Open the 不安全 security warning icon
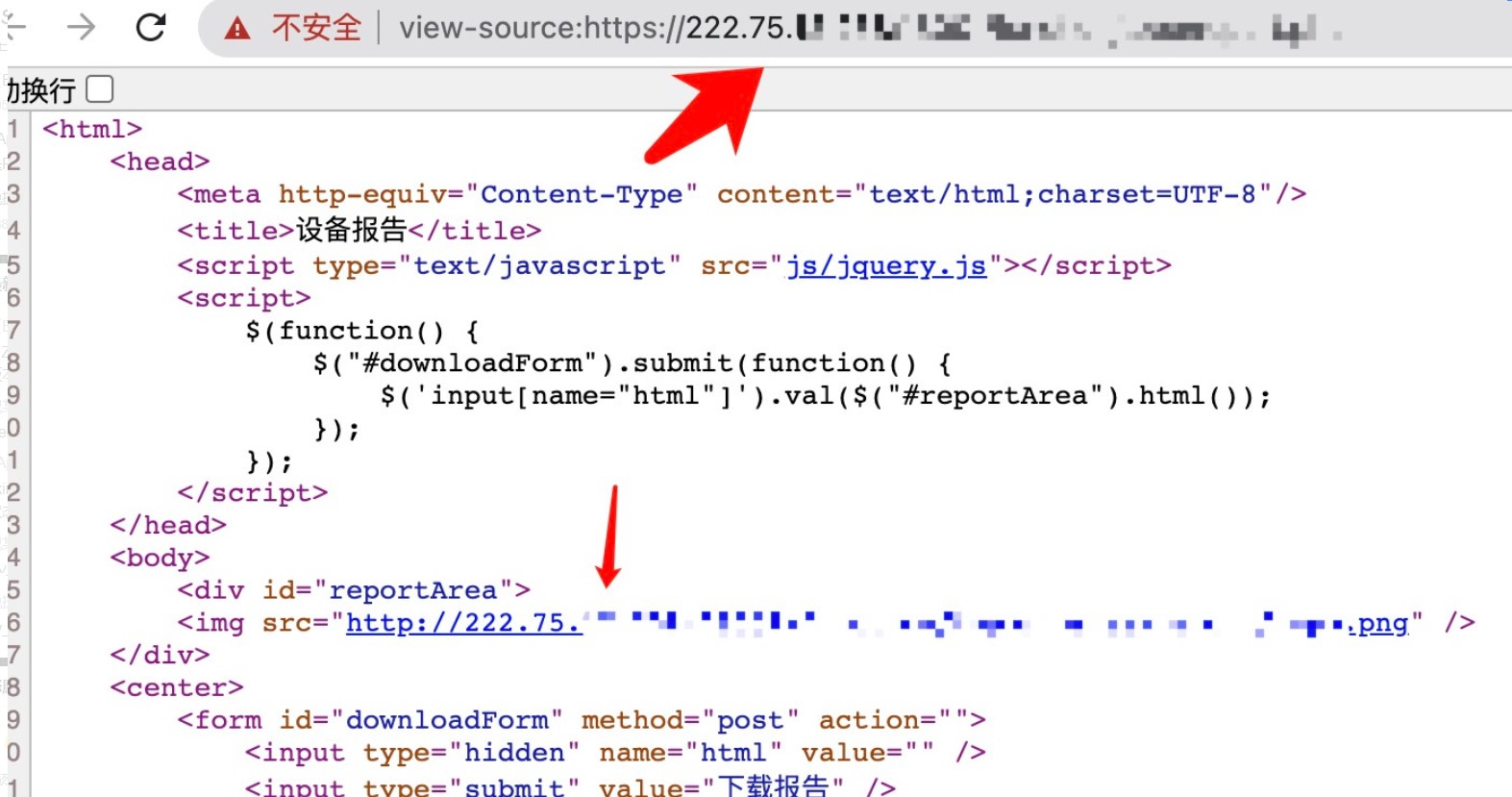This screenshot has height=797, width=1512. tap(237, 28)
